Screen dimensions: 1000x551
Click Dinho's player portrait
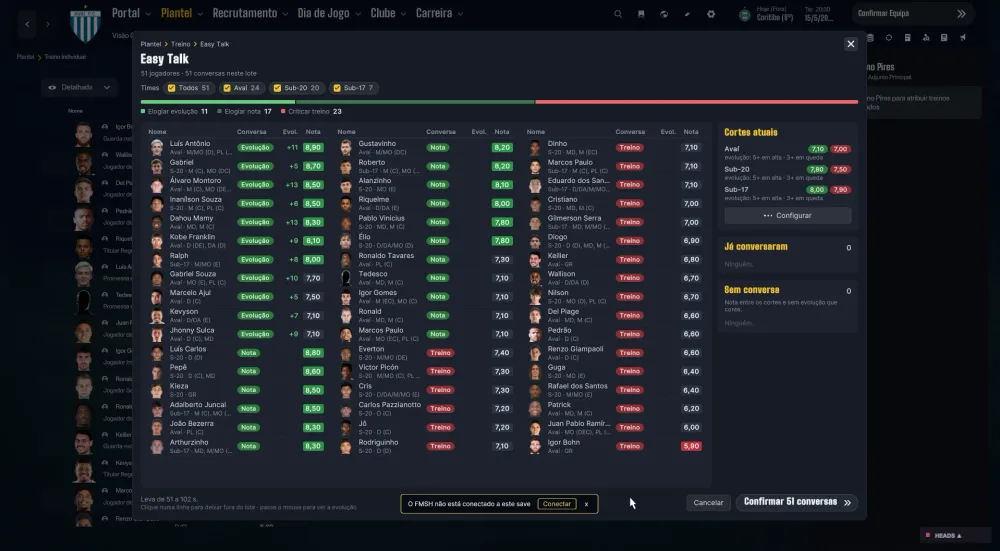coord(535,147)
